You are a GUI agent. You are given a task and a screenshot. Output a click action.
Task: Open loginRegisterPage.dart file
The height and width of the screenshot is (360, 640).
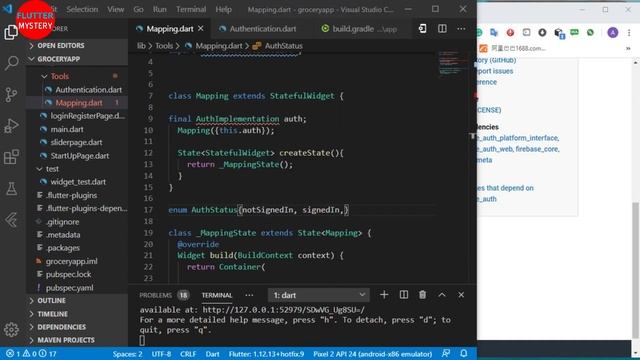tap(77, 116)
